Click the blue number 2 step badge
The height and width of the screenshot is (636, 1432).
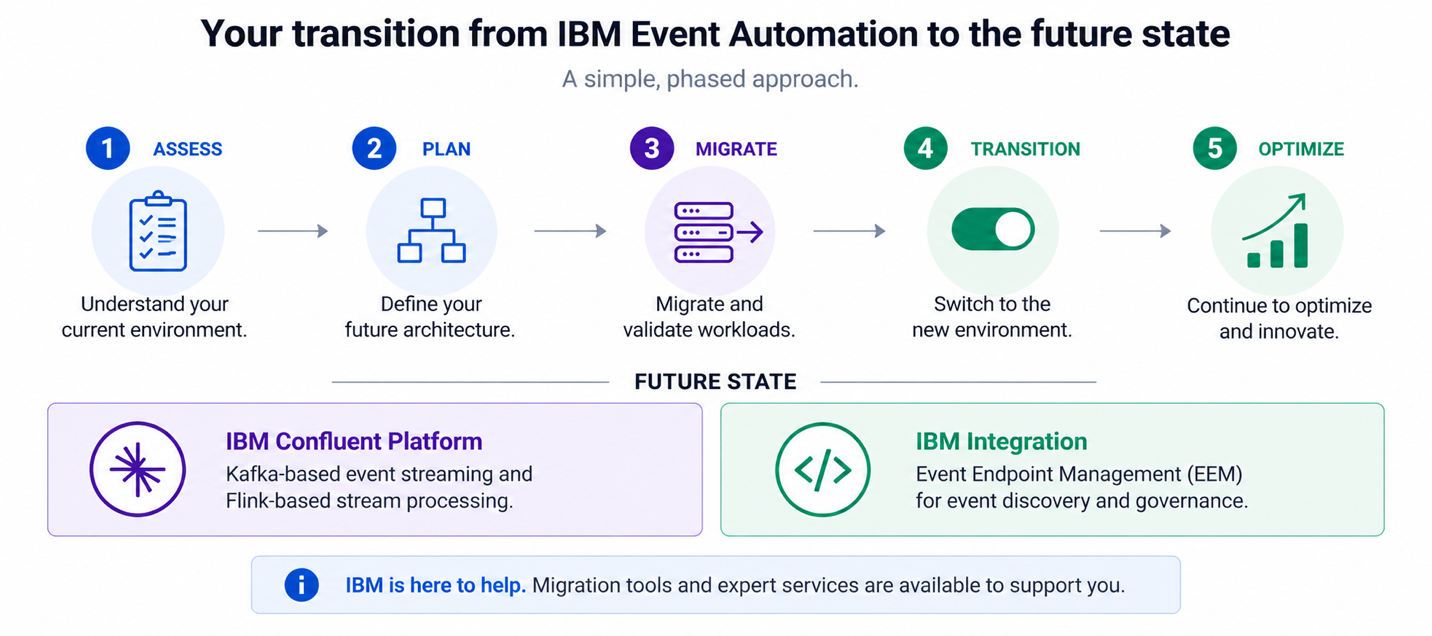click(374, 149)
